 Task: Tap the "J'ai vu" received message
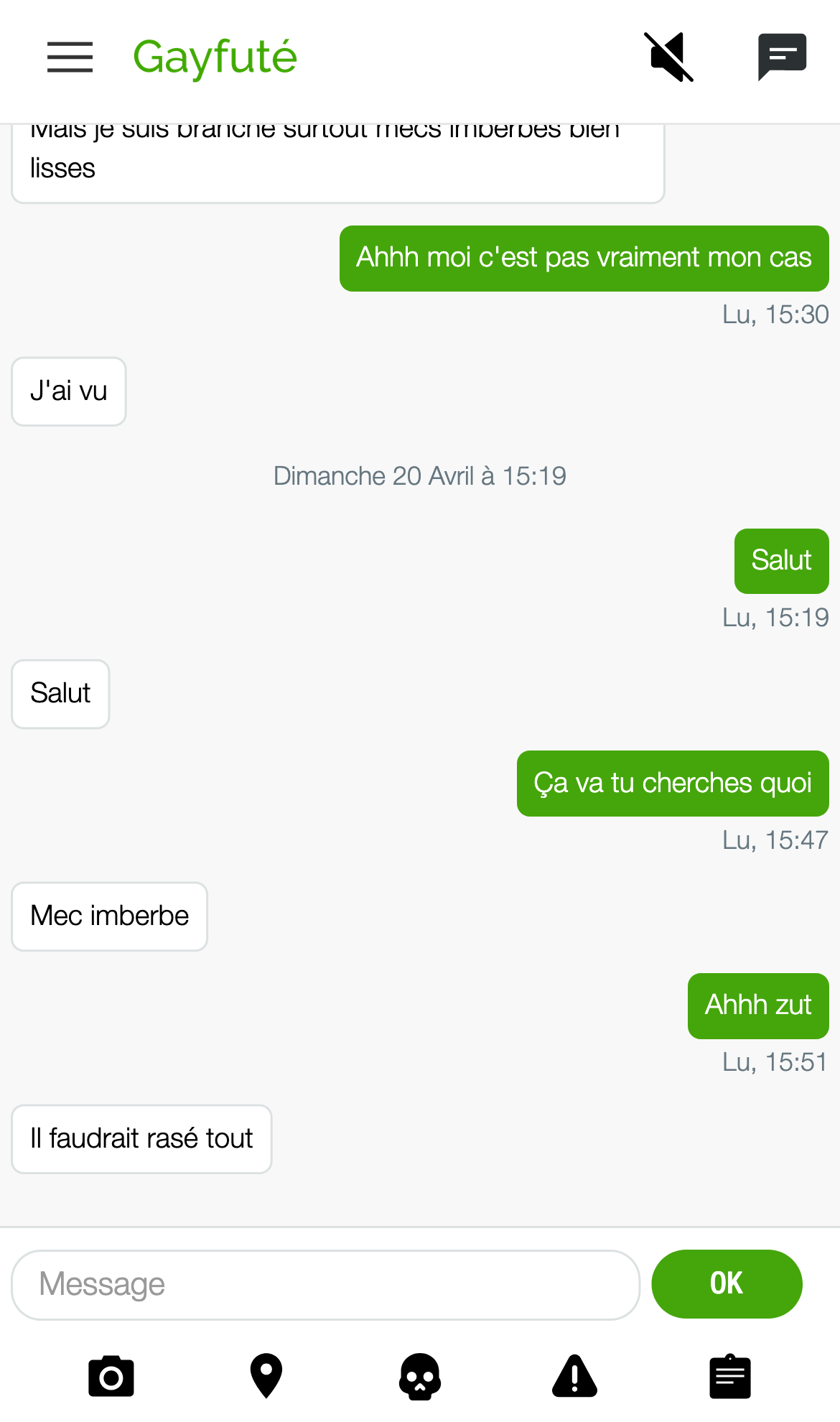[69, 391]
